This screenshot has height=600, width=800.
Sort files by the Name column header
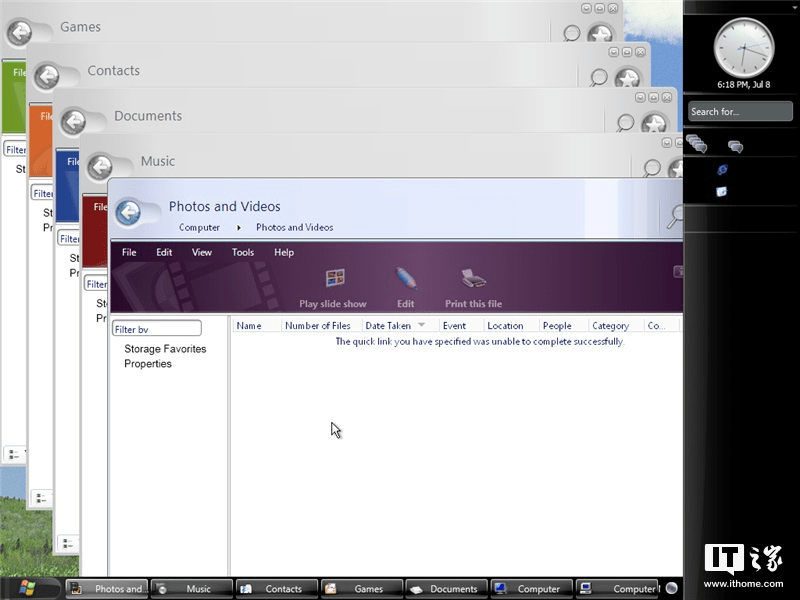(x=249, y=325)
